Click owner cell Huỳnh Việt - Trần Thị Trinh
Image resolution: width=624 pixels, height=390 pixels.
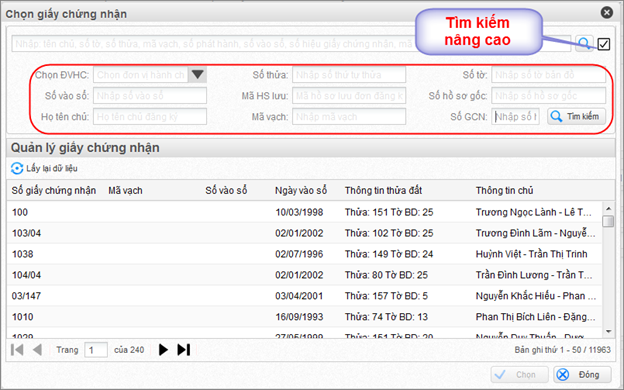tap(531, 254)
